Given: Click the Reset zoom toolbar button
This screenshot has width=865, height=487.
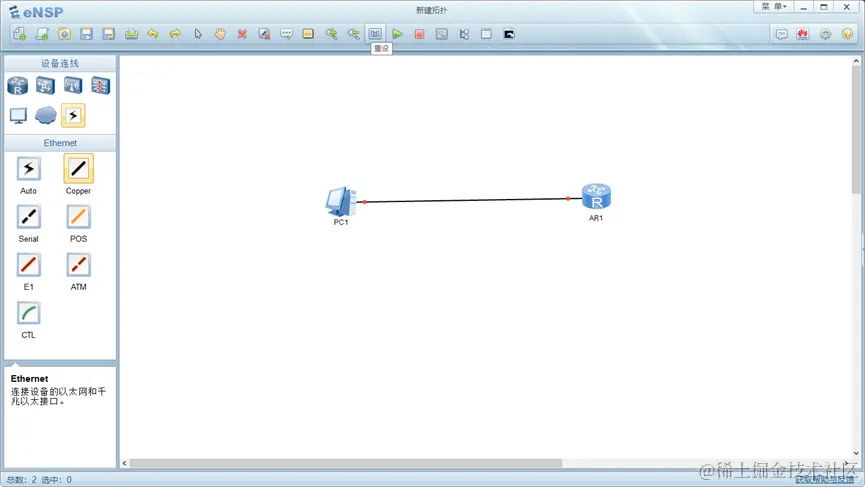Looking at the screenshot, I should 375,34.
